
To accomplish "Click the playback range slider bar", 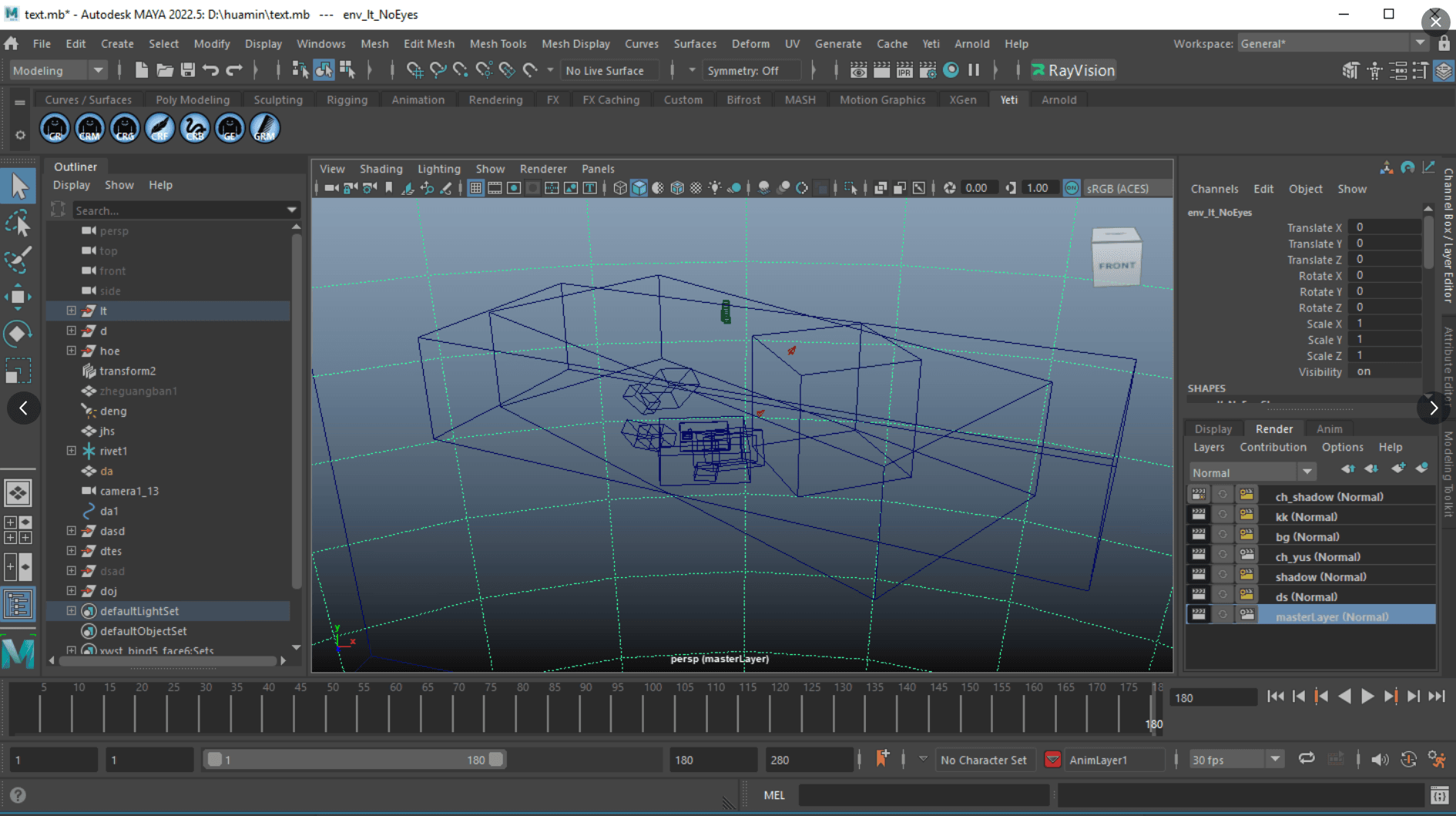I will 354,760.
